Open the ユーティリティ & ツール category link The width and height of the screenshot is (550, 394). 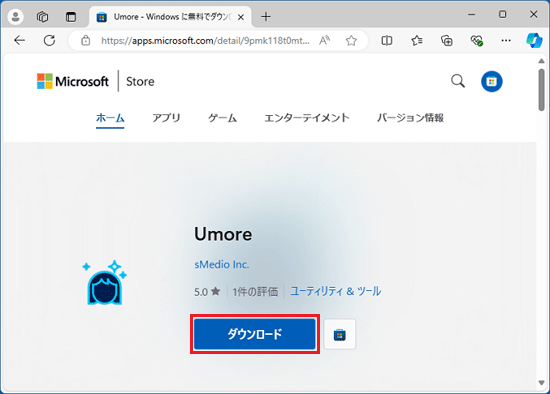(336, 291)
